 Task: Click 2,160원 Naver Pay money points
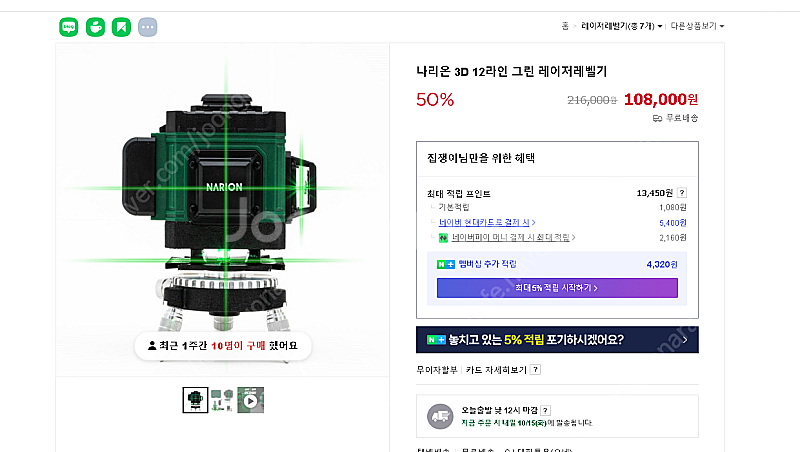672,238
